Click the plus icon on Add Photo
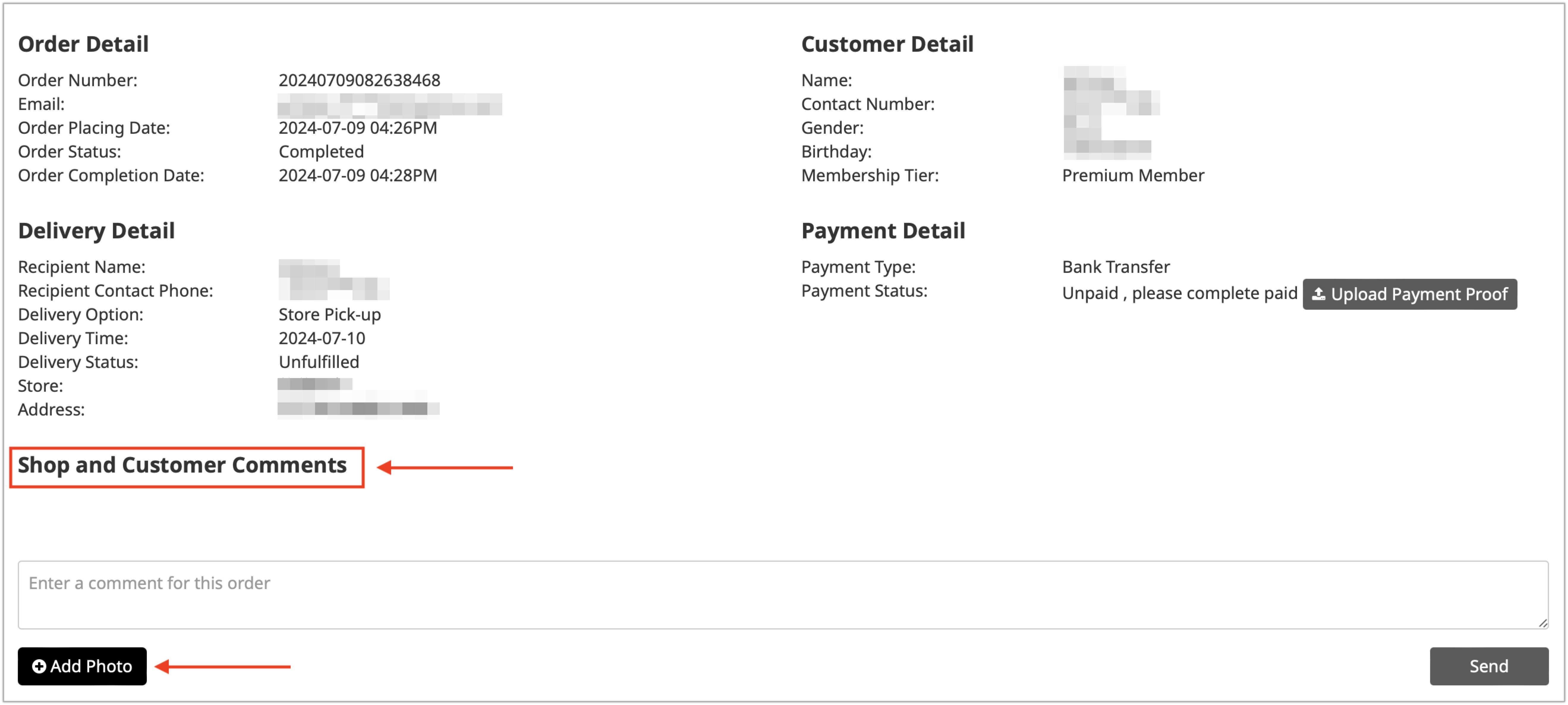This screenshot has width=1568, height=705. pyautogui.click(x=39, y=666)
